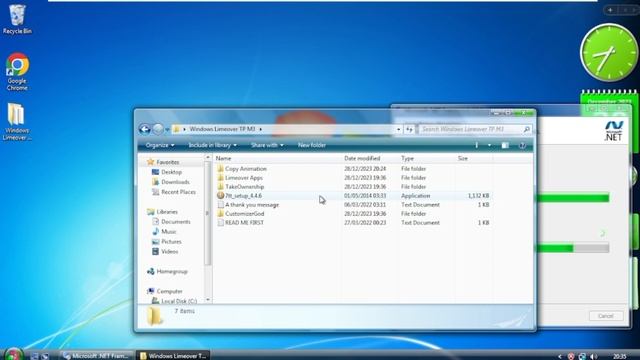
Task: Expand the breadcrumb arrow after Windows Limeover
Action: pos(260,129)
